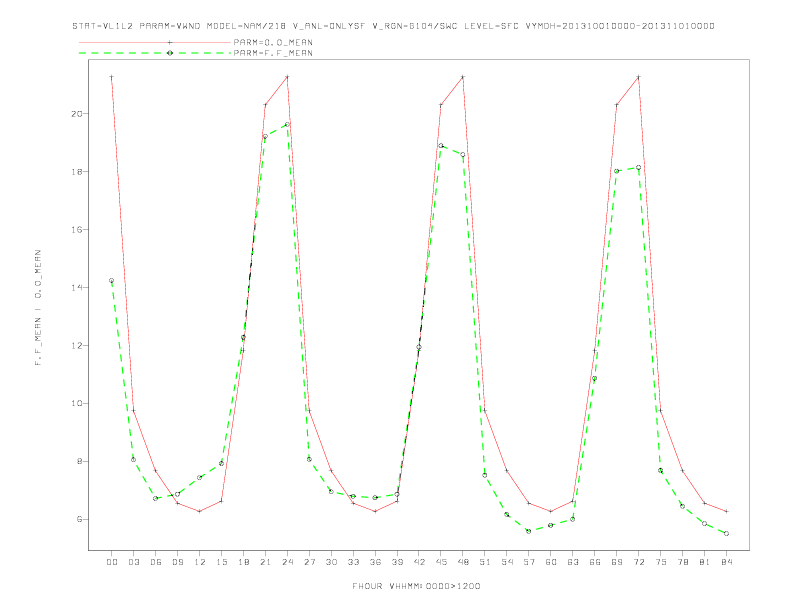
Task: Click the red plus data point at hour 48
Action: pos(463,77)
